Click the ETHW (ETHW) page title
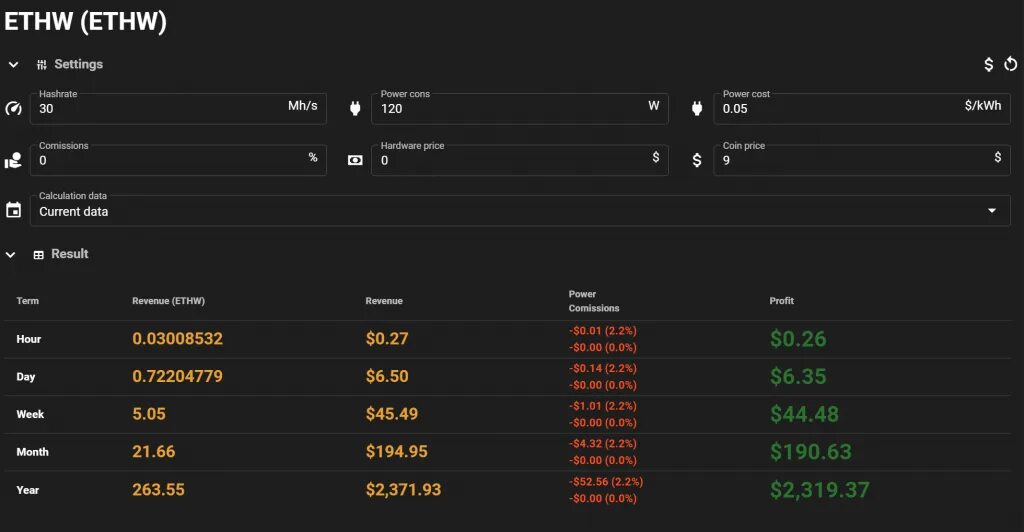Screen dimensions: 1024x532 pos(86,21)
